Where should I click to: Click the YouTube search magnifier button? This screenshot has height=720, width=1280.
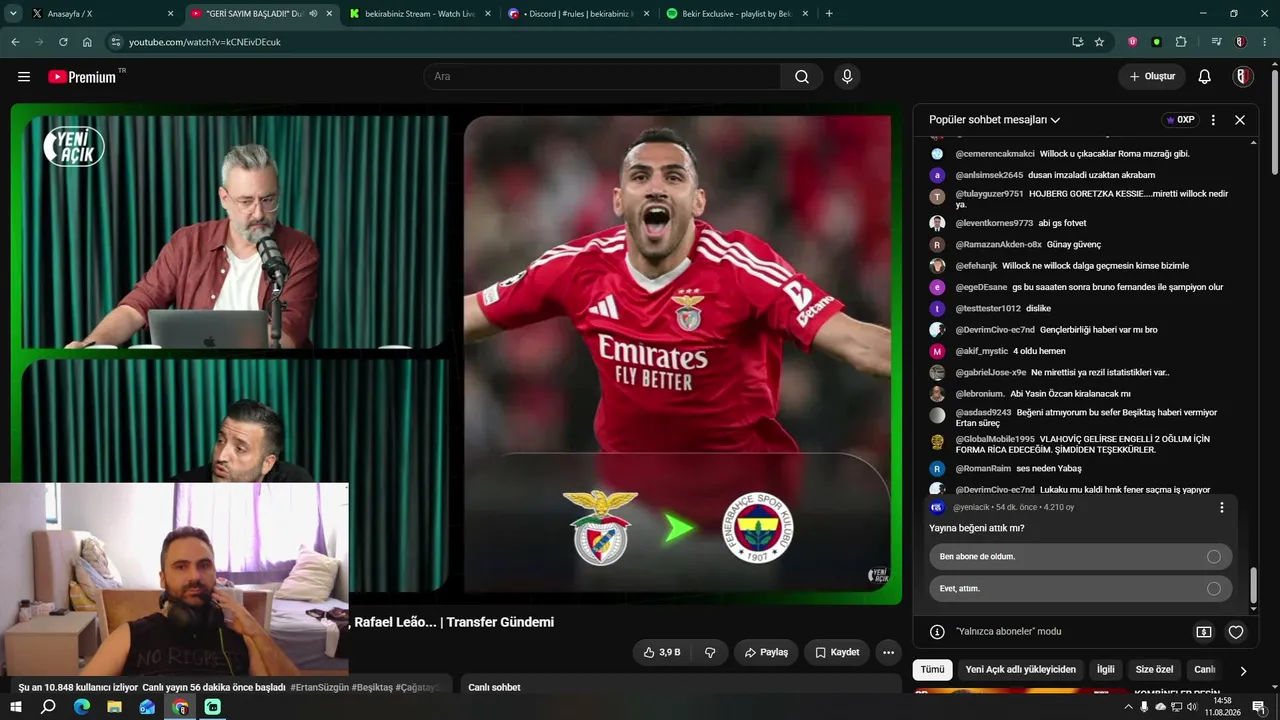(x=802, y=77)
